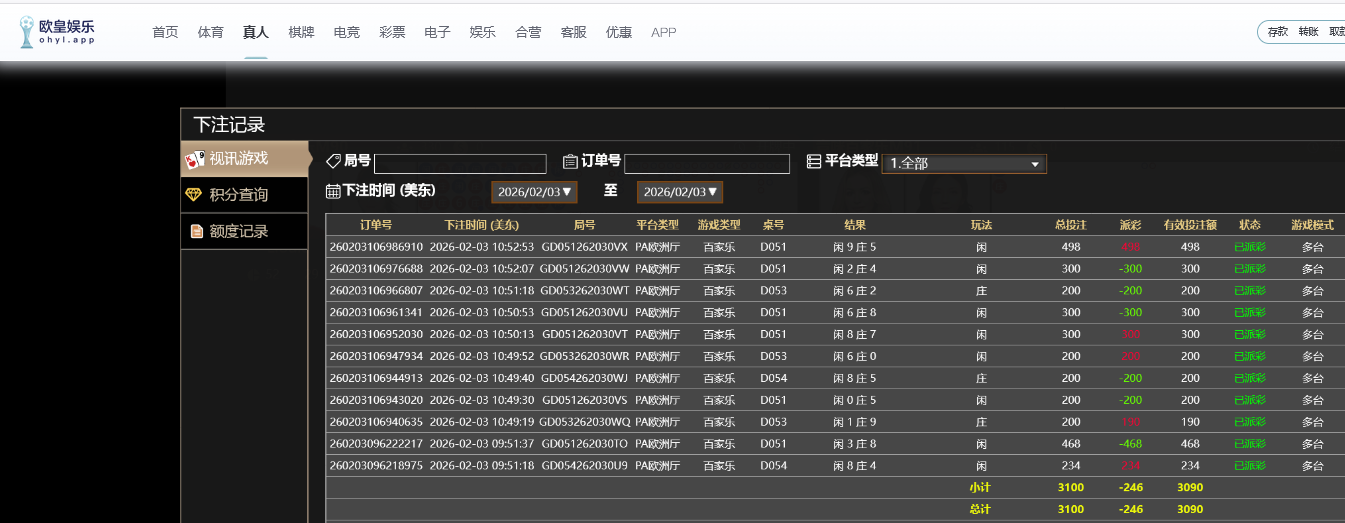Click the clipboard icon next to 订单号

(x=570, y=162)
